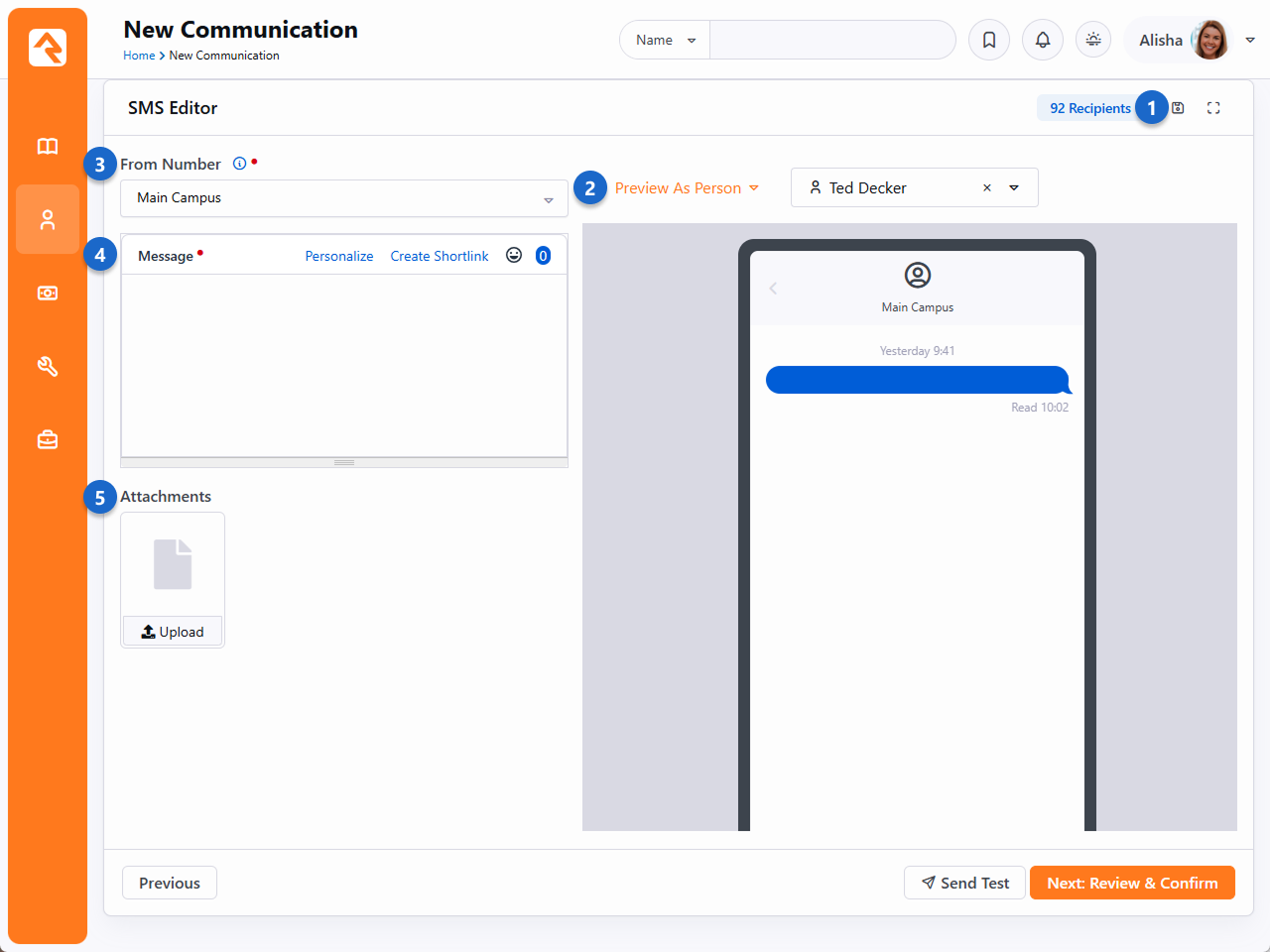This screenshot has width=1270, height=952.
Task: Clear Ted Decker from person picker
Action: (987, 188)
